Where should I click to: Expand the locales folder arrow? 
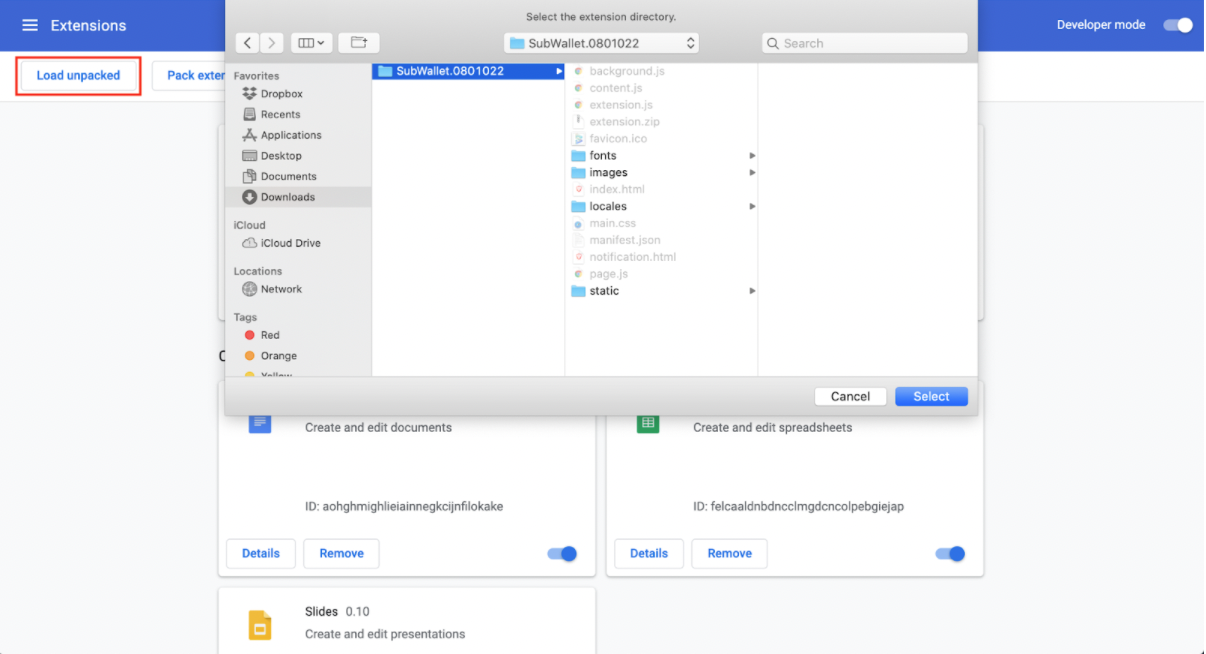pyautogui.click(x=752, y=207)
